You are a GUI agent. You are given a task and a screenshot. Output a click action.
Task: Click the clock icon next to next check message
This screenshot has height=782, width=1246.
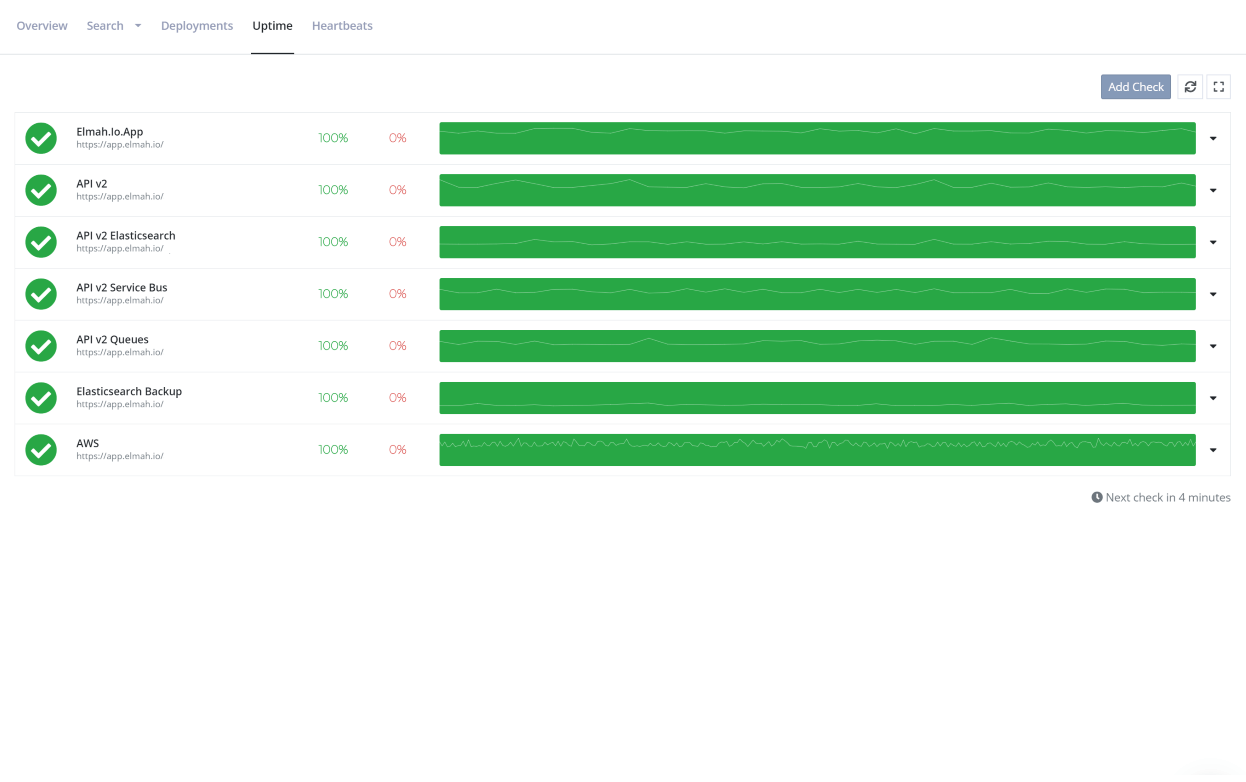coord(1097,497)
